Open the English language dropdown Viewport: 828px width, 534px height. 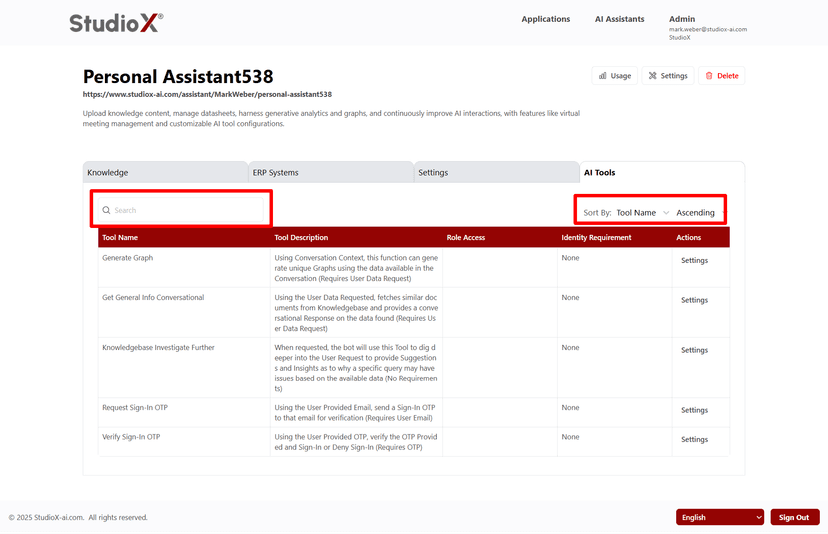tap(720, 517)
